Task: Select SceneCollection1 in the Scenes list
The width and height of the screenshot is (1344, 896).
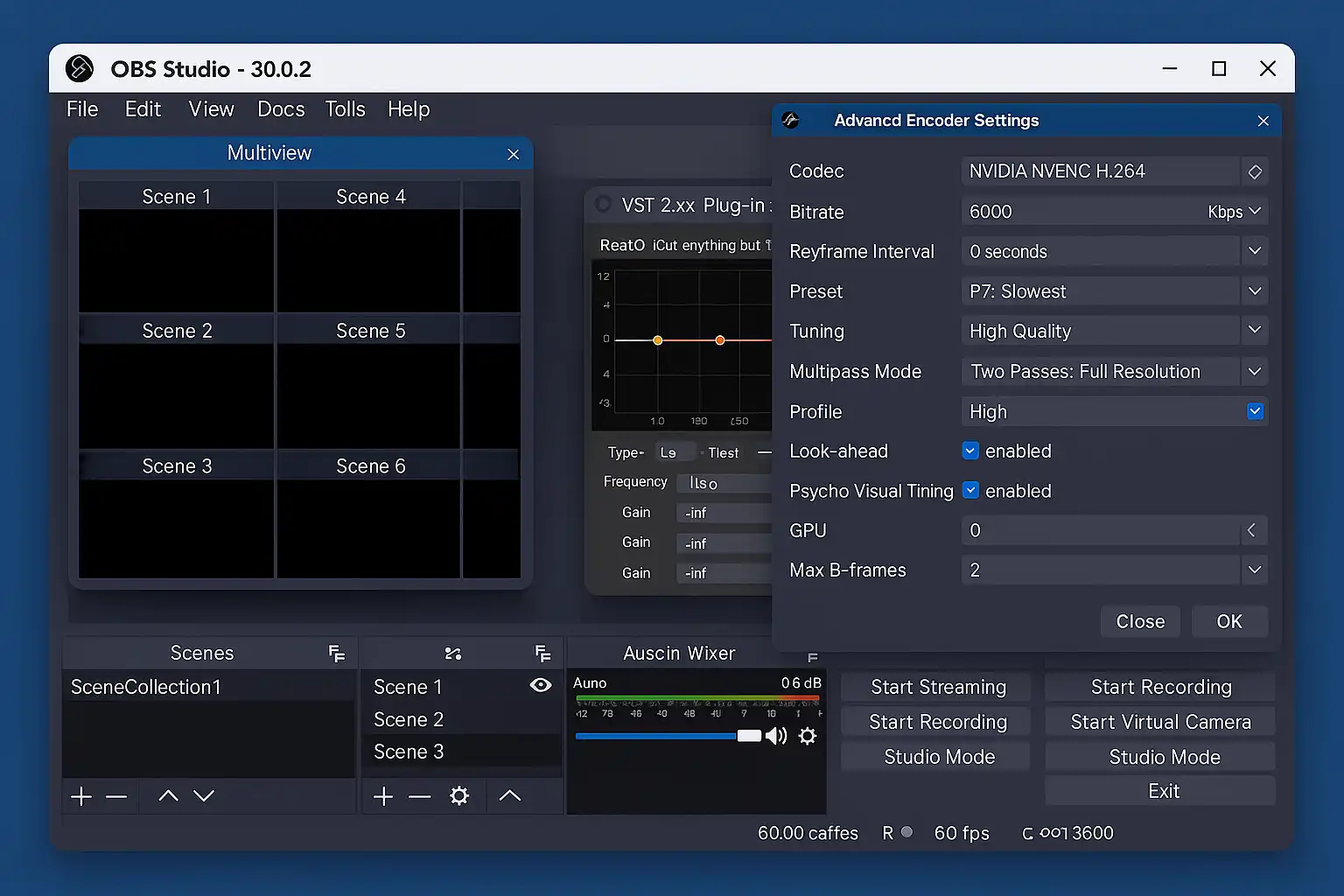Action: pos(208,687)
